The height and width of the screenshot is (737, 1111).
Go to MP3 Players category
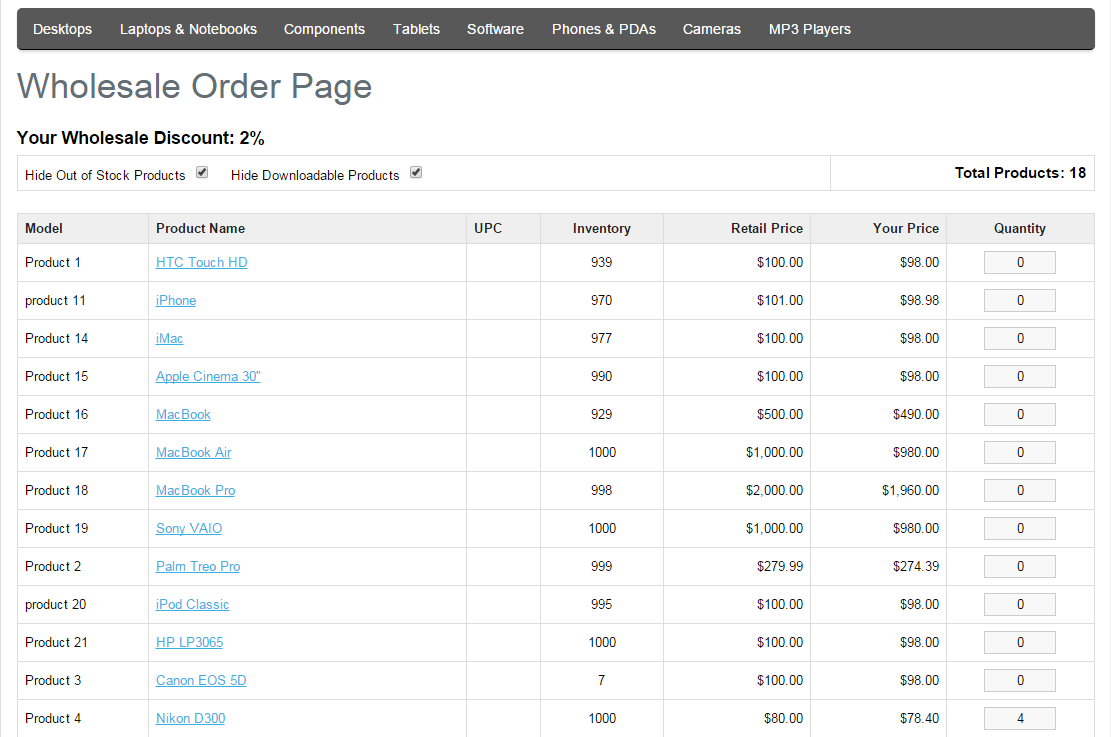[810, 29]
